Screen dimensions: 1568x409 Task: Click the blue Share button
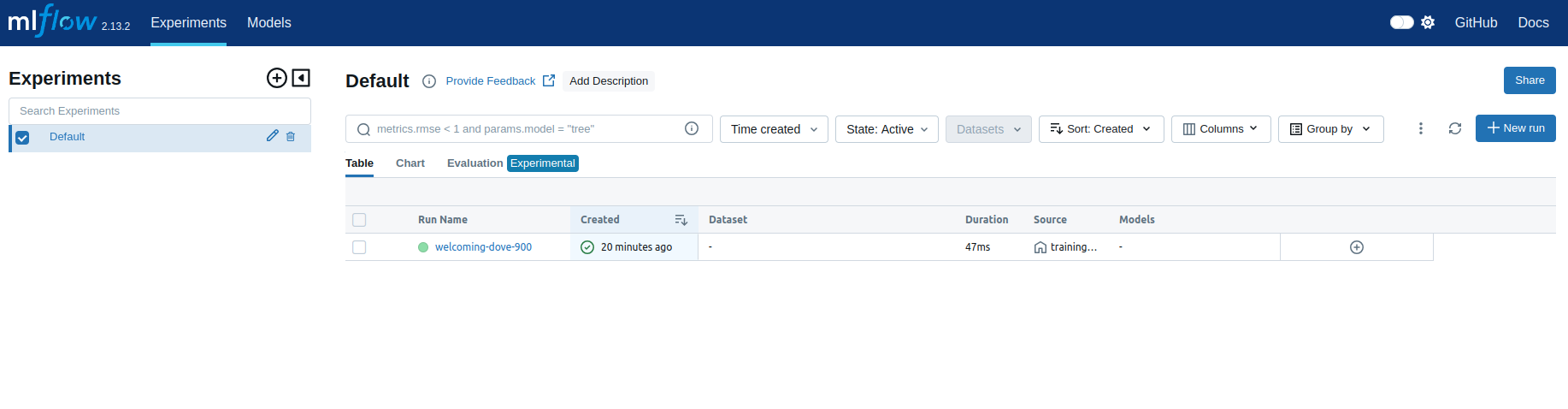pyautogui.click(x=1529, y=80)
